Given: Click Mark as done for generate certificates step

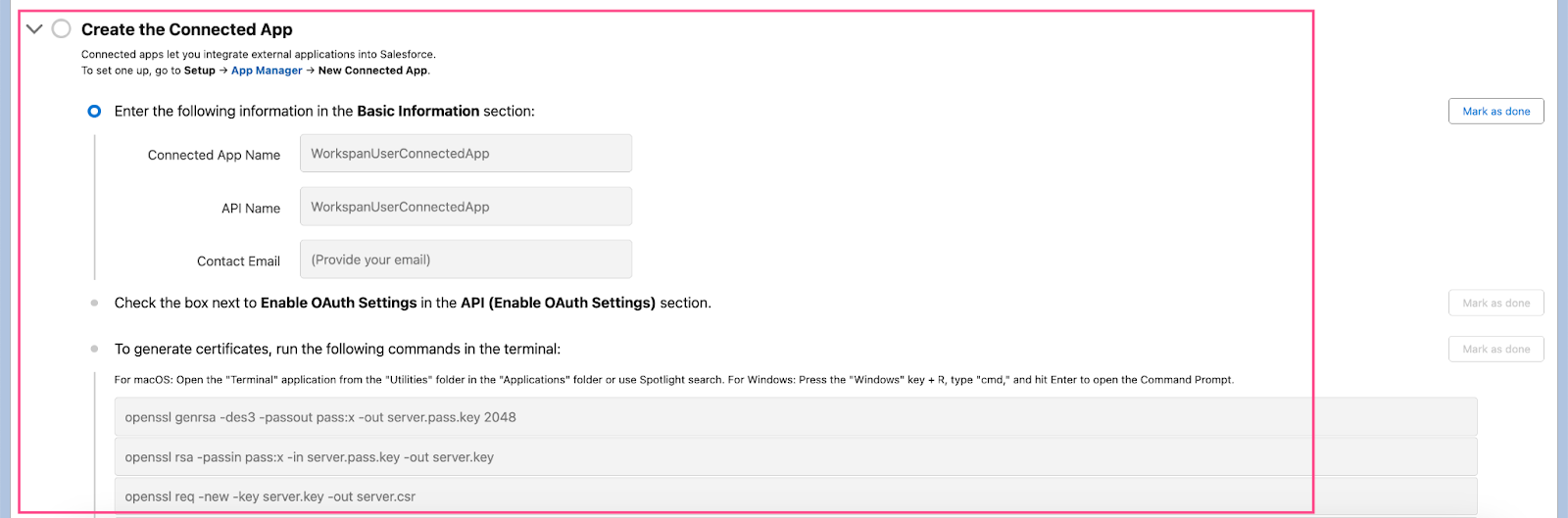Looking at the screenshot, I should pos(1495,350).
